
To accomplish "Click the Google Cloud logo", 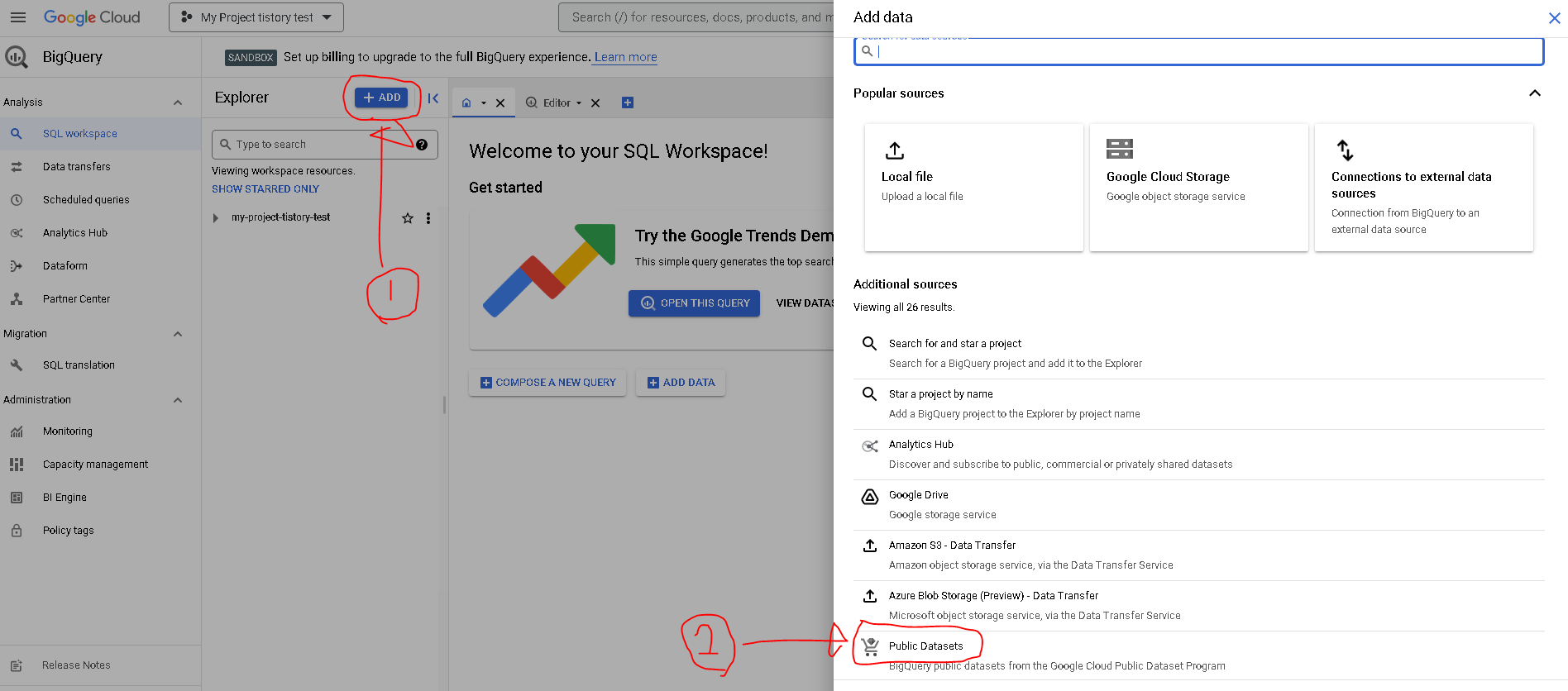I will pyautogui.click(x=92, y=17).
